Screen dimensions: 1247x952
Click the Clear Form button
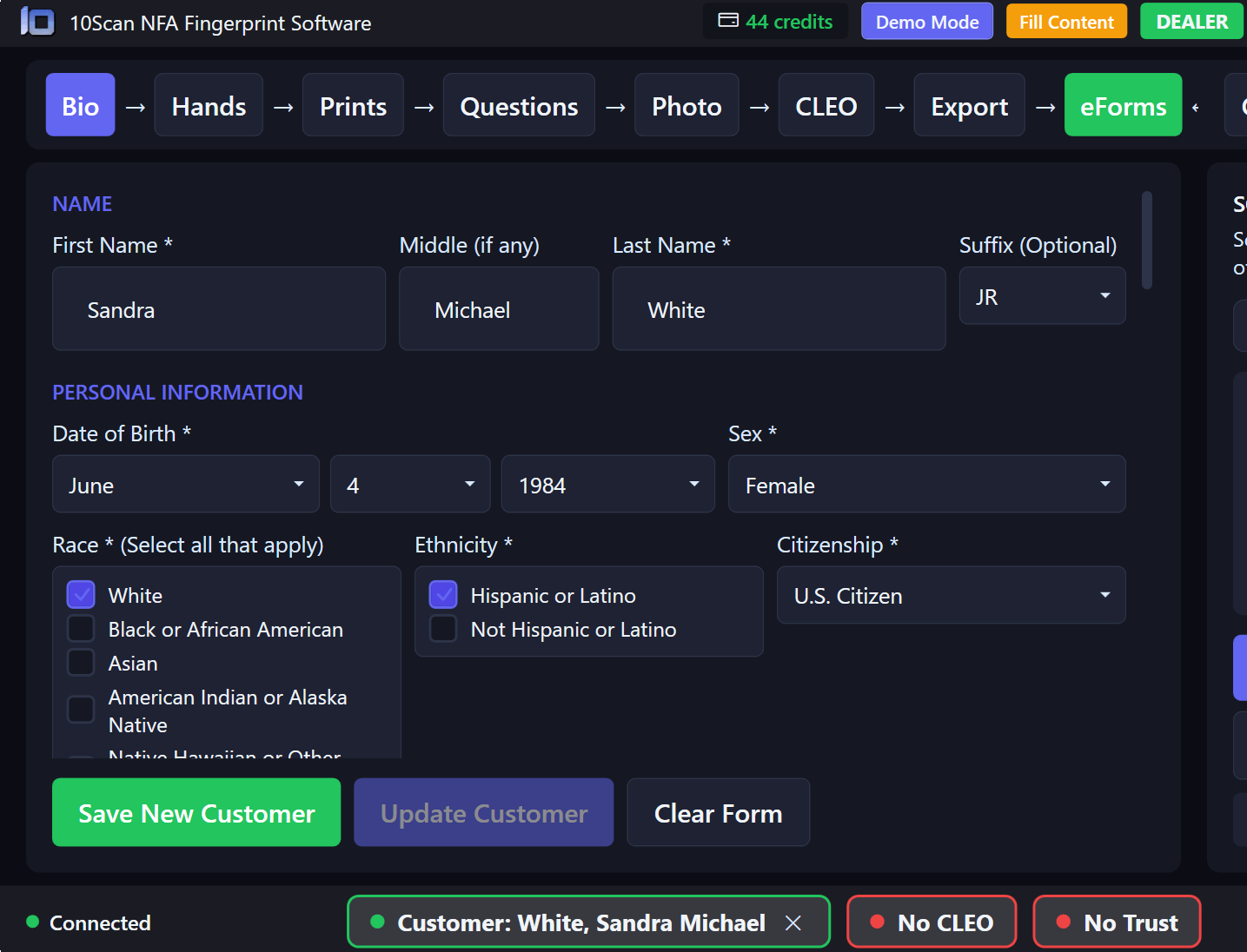pyautogui.click(x=718, y=813)
